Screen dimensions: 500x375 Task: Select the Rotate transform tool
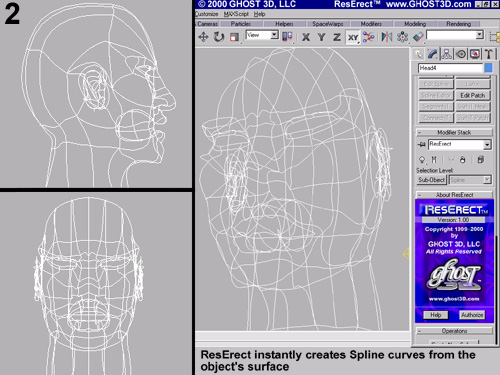click(x=219, y=37)
